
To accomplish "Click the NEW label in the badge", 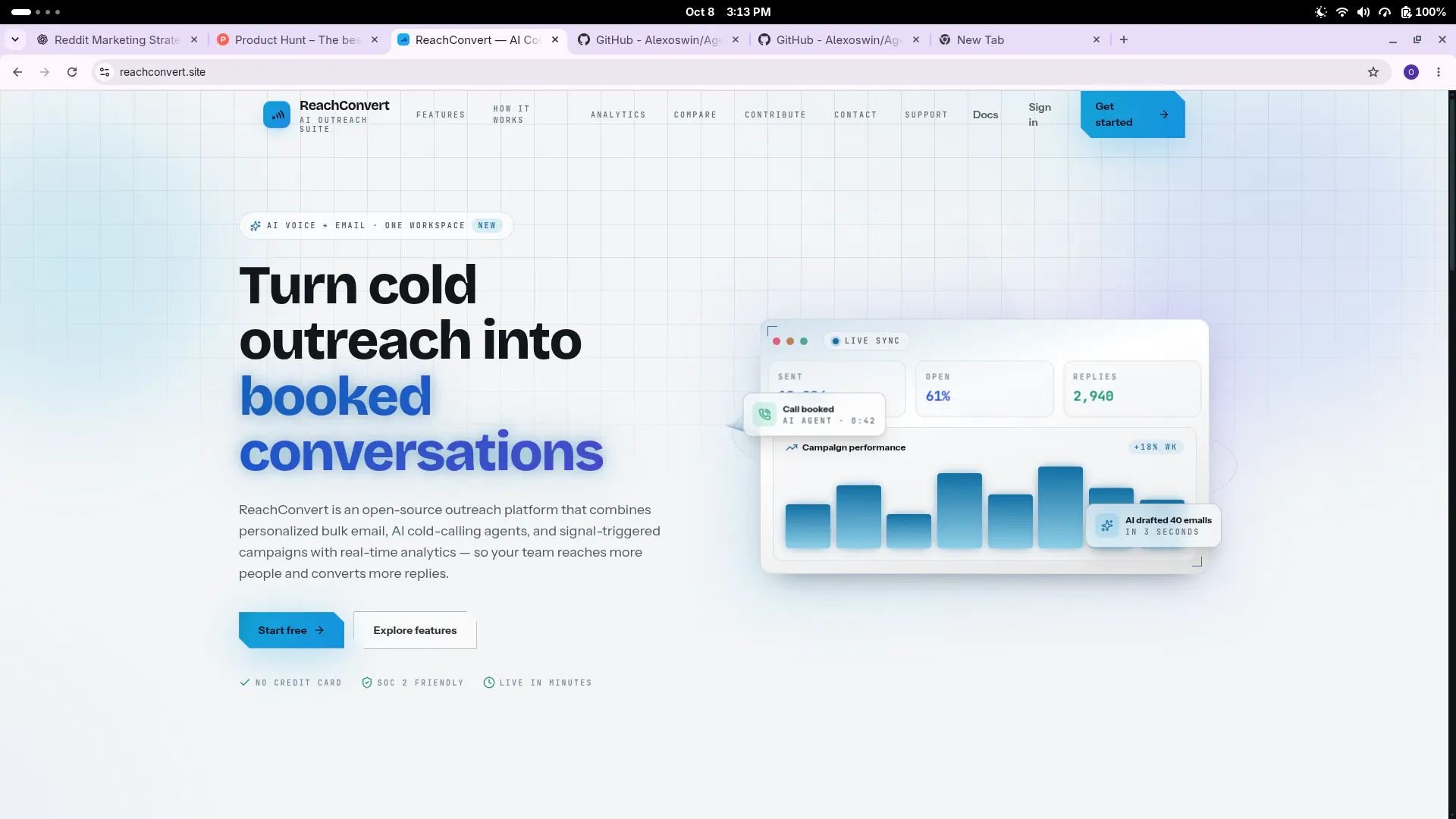I will (x=487, y=225).
